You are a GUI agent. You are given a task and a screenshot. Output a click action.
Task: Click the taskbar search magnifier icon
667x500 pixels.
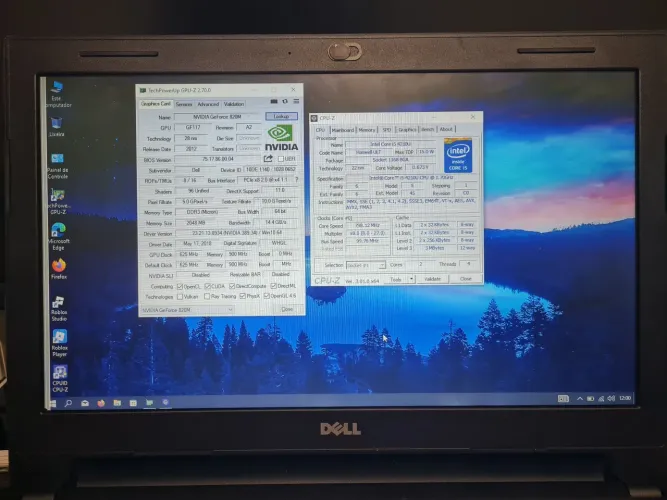tap(68, 403)
